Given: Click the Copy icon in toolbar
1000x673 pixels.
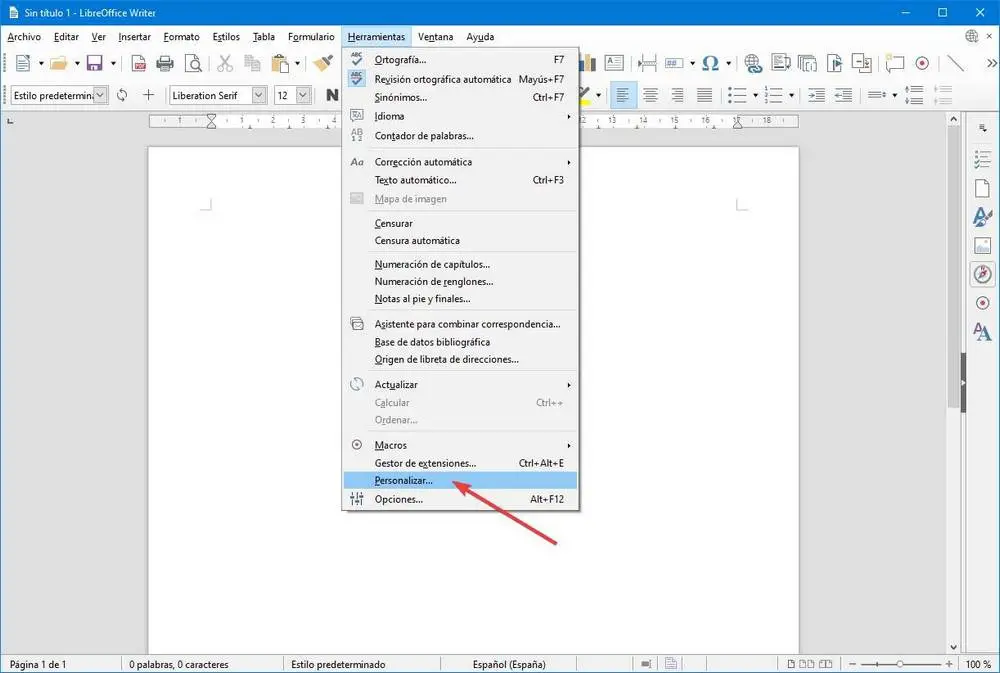Looking at the screenshot, I should 253,63.
